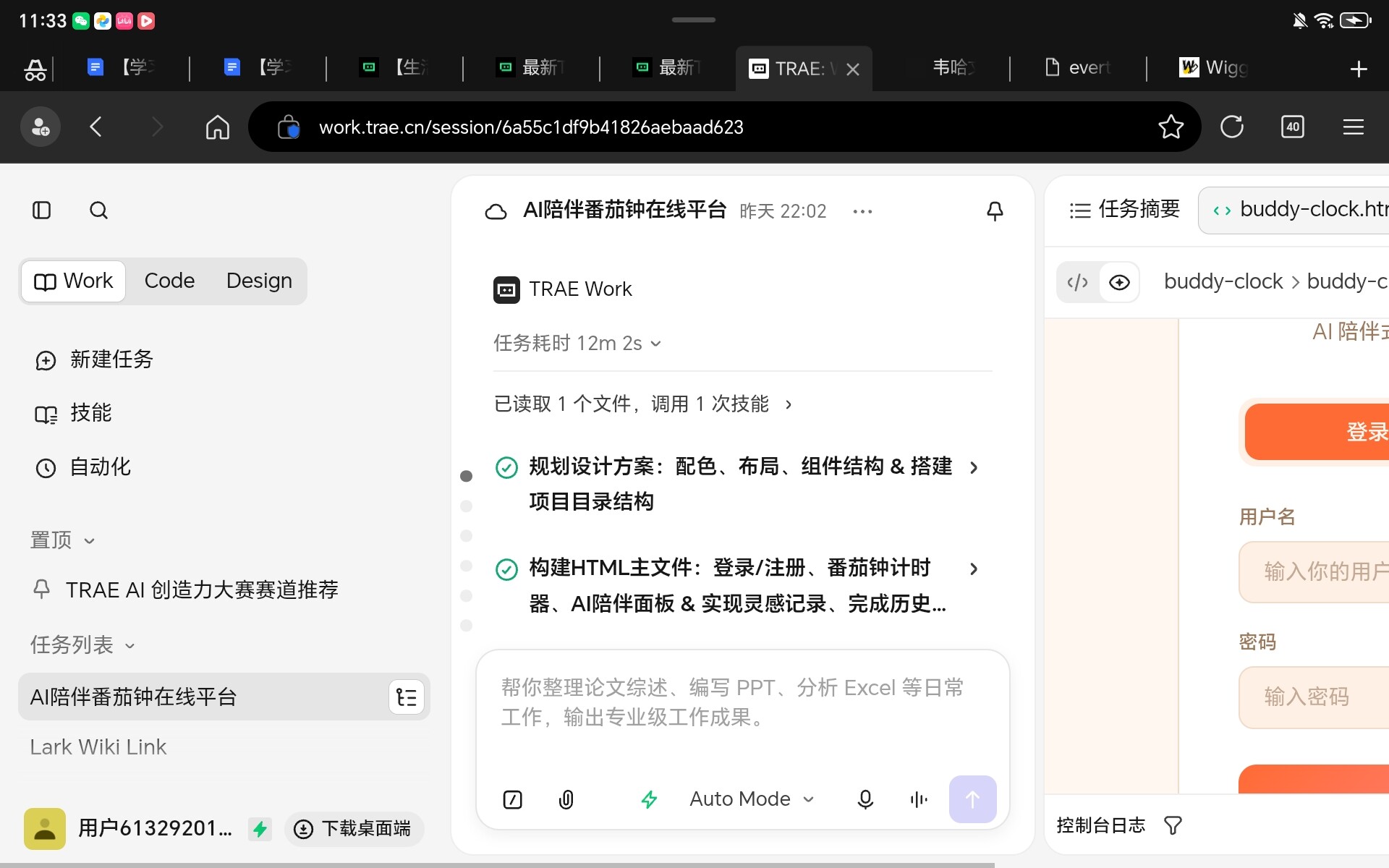
Task: Click the 新建任务 new task item
Action: (94, 359)
